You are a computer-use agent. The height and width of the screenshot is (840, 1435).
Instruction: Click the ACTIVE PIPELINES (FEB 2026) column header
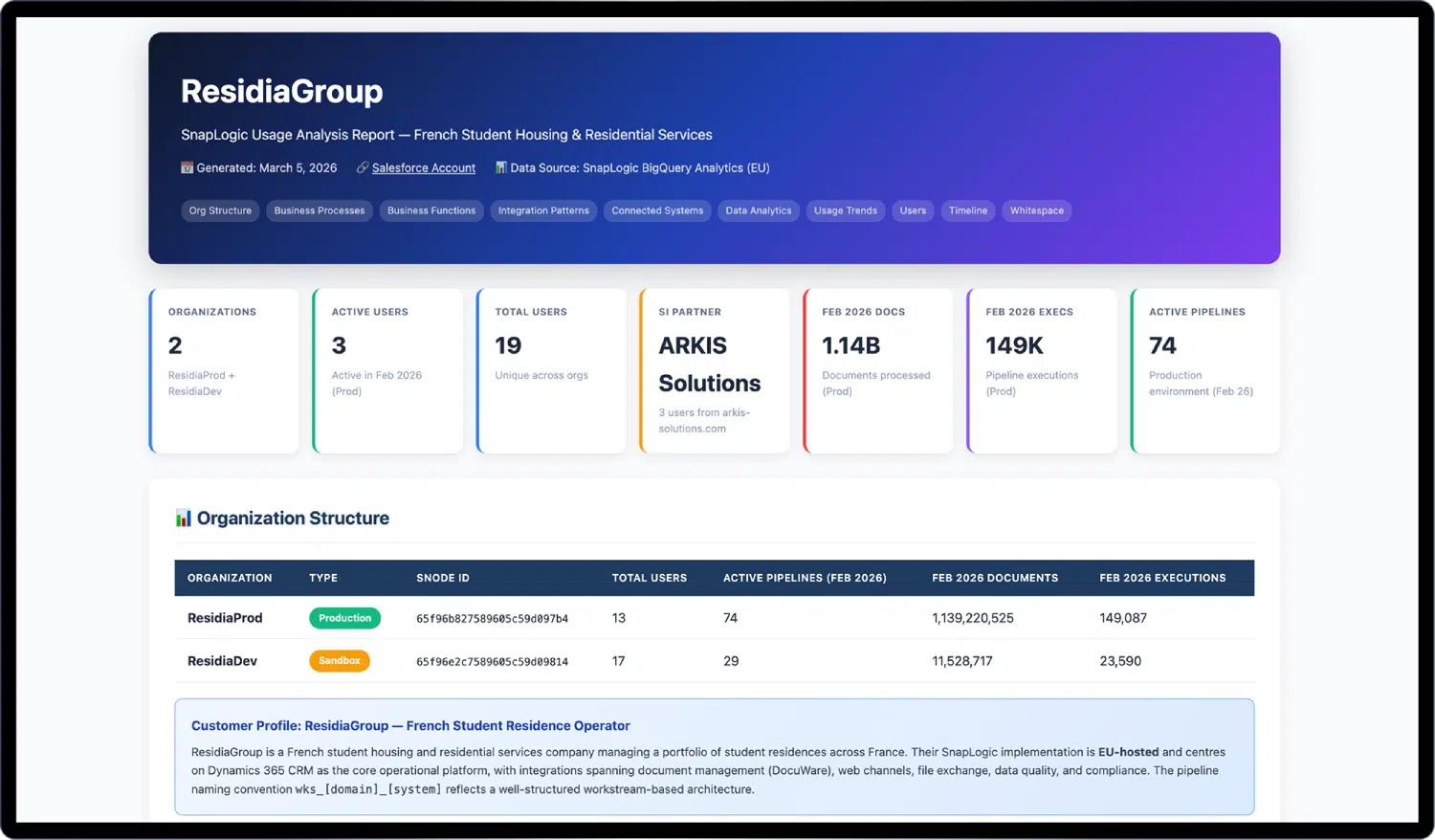805,578
